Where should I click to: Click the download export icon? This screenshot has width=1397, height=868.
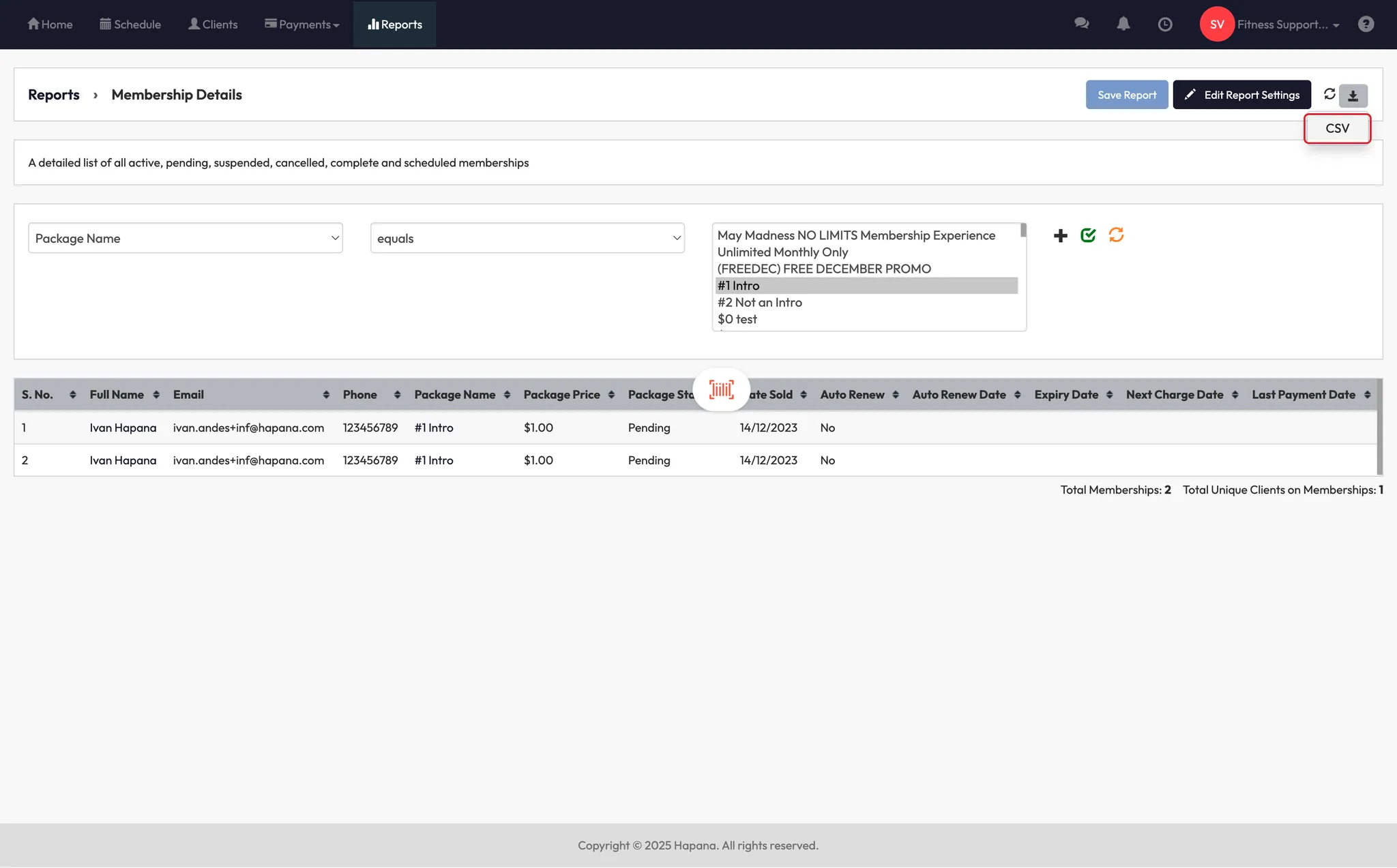[1353, 95]
